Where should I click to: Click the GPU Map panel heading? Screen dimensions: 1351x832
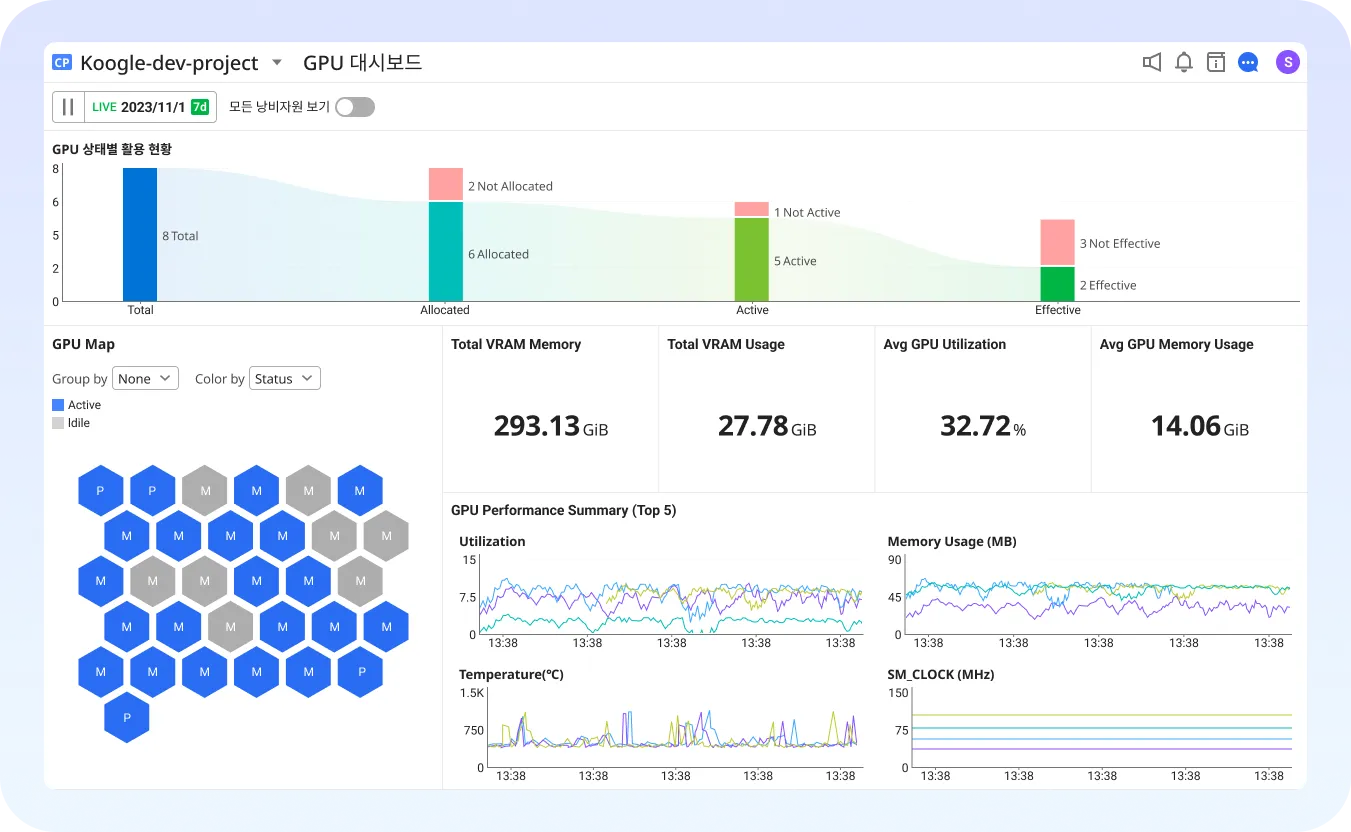tap(83, 344)
